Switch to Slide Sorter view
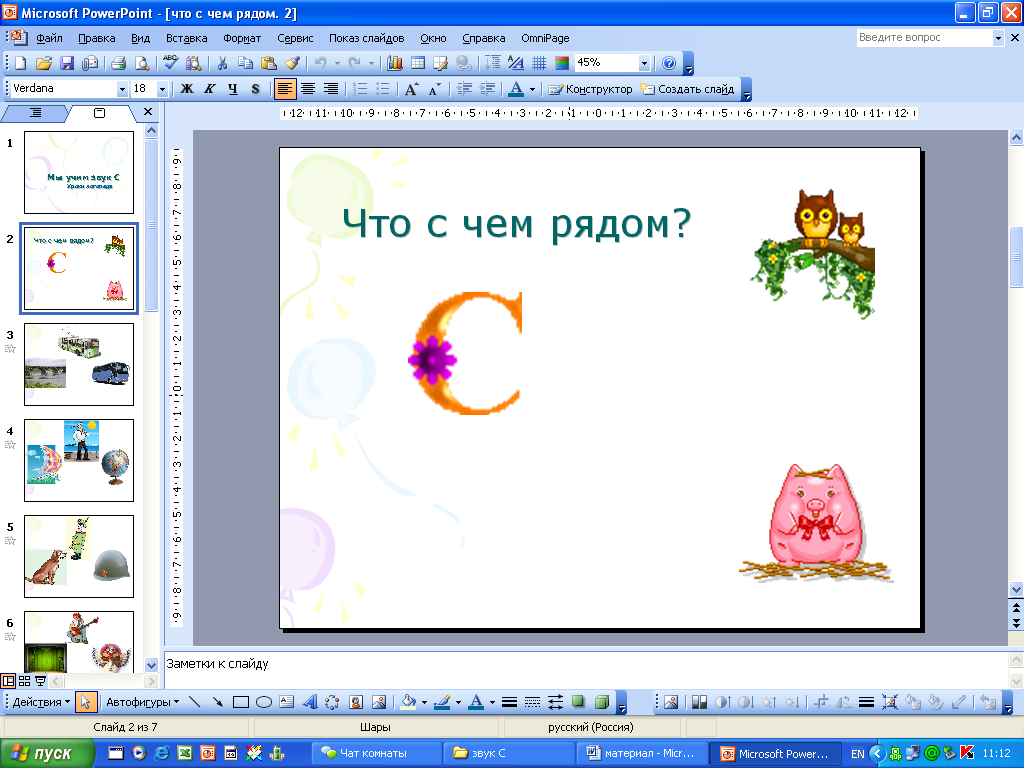 click(25, 681)
